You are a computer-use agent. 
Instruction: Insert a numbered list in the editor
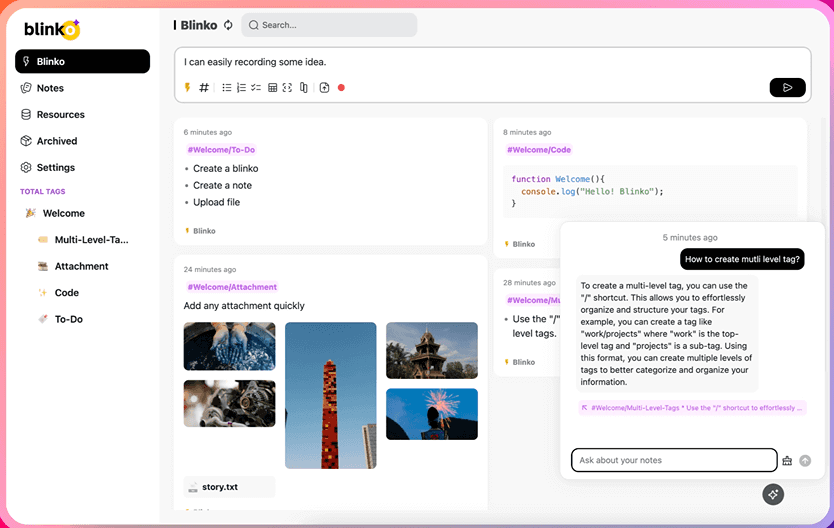(241, 88)
